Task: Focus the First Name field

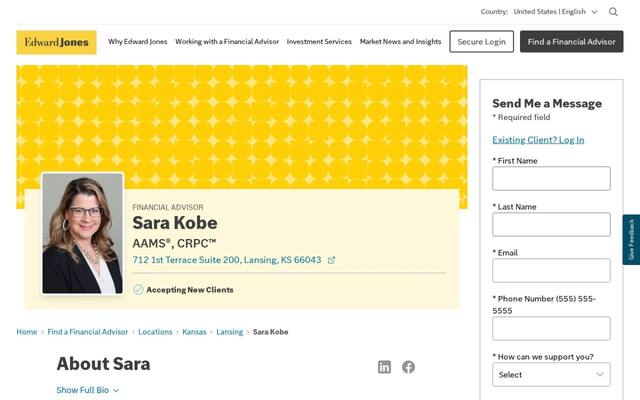Action: 551,178
